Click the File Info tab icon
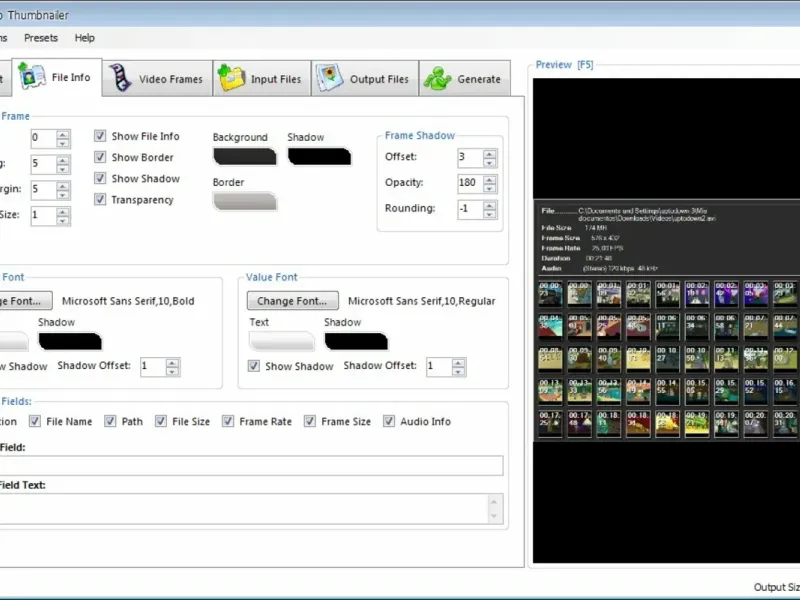Screen dimensions: 800x600 coord(32,77)
